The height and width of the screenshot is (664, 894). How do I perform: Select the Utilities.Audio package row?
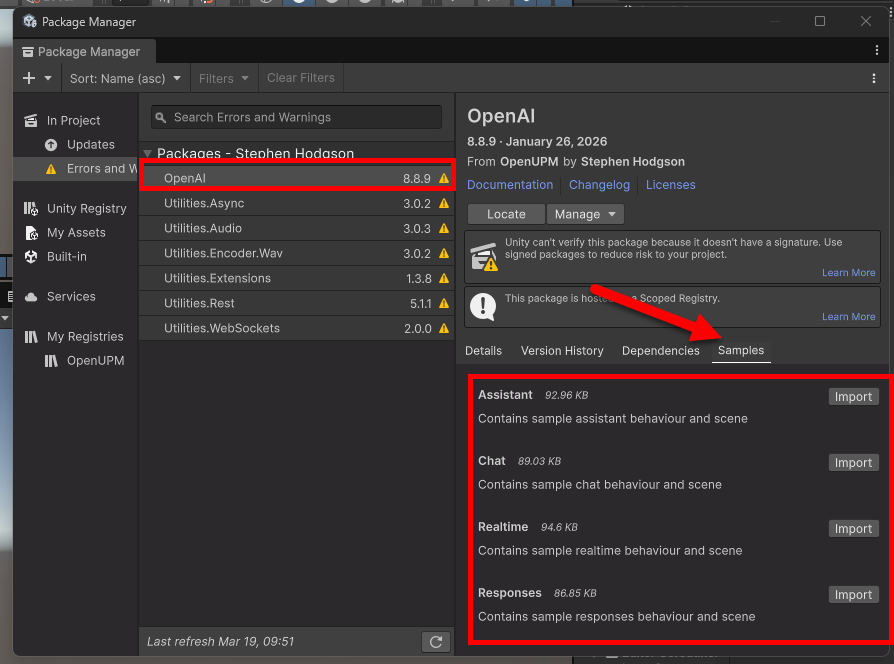pyautogui.click(x=296, y=229)
